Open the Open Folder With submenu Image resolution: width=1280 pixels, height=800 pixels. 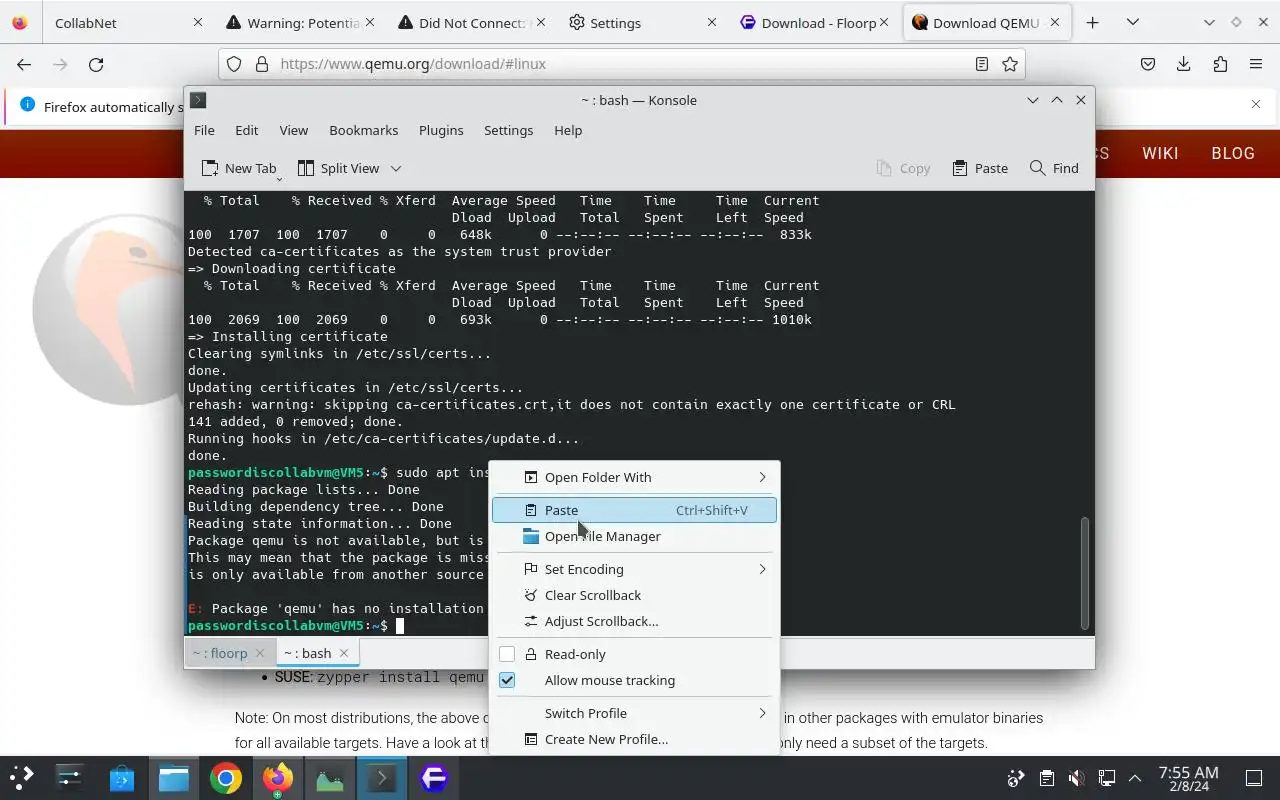[x=634, y=477]
